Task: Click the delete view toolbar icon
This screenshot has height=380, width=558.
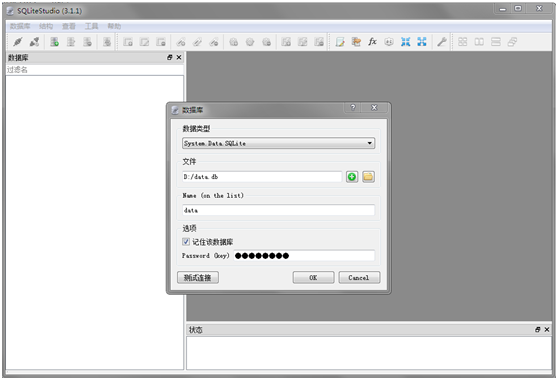Action: point(319,42)
